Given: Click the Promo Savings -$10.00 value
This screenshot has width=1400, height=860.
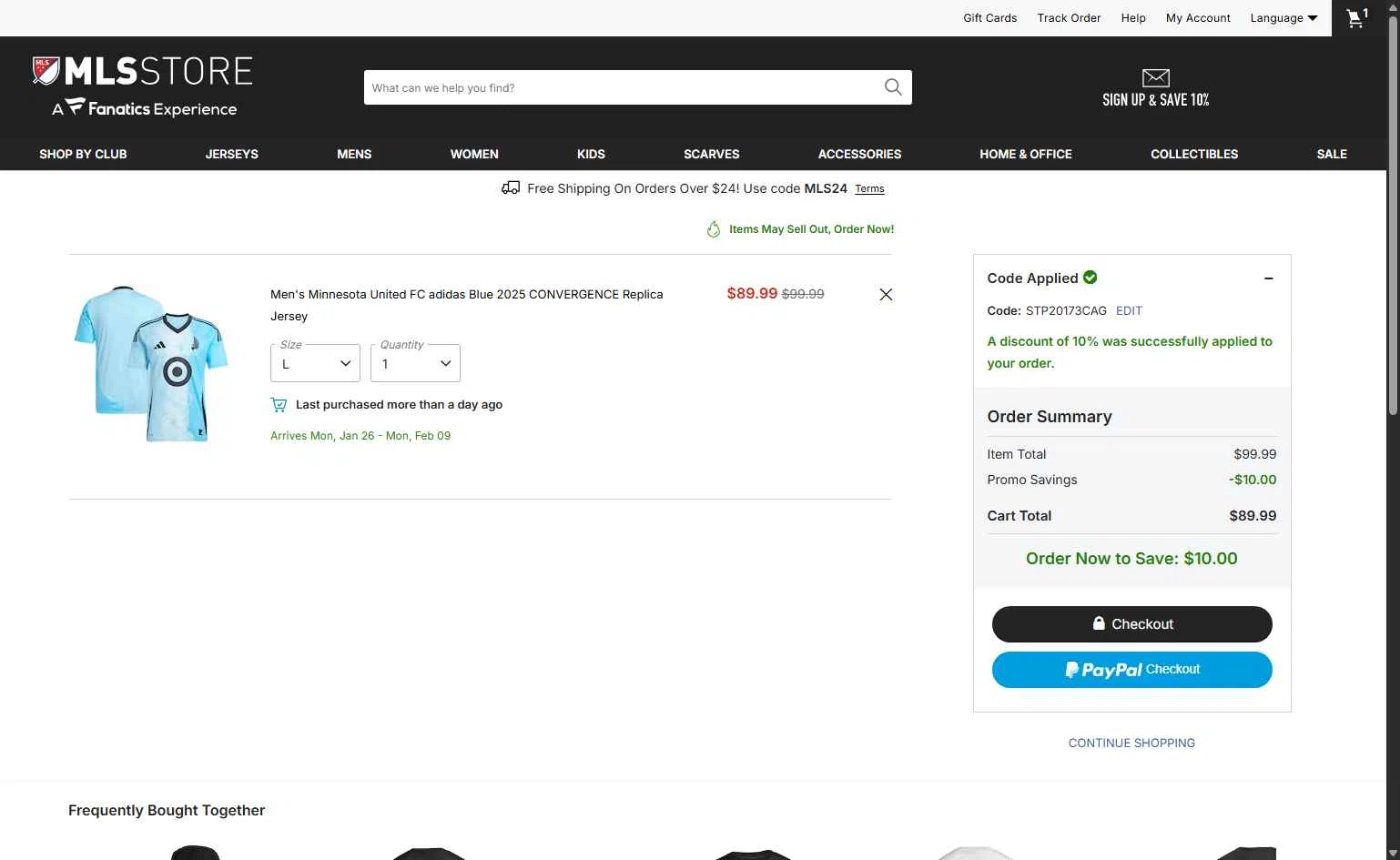Looking at the screenshot, I should pyautogui.click(x=1253, y=480).
